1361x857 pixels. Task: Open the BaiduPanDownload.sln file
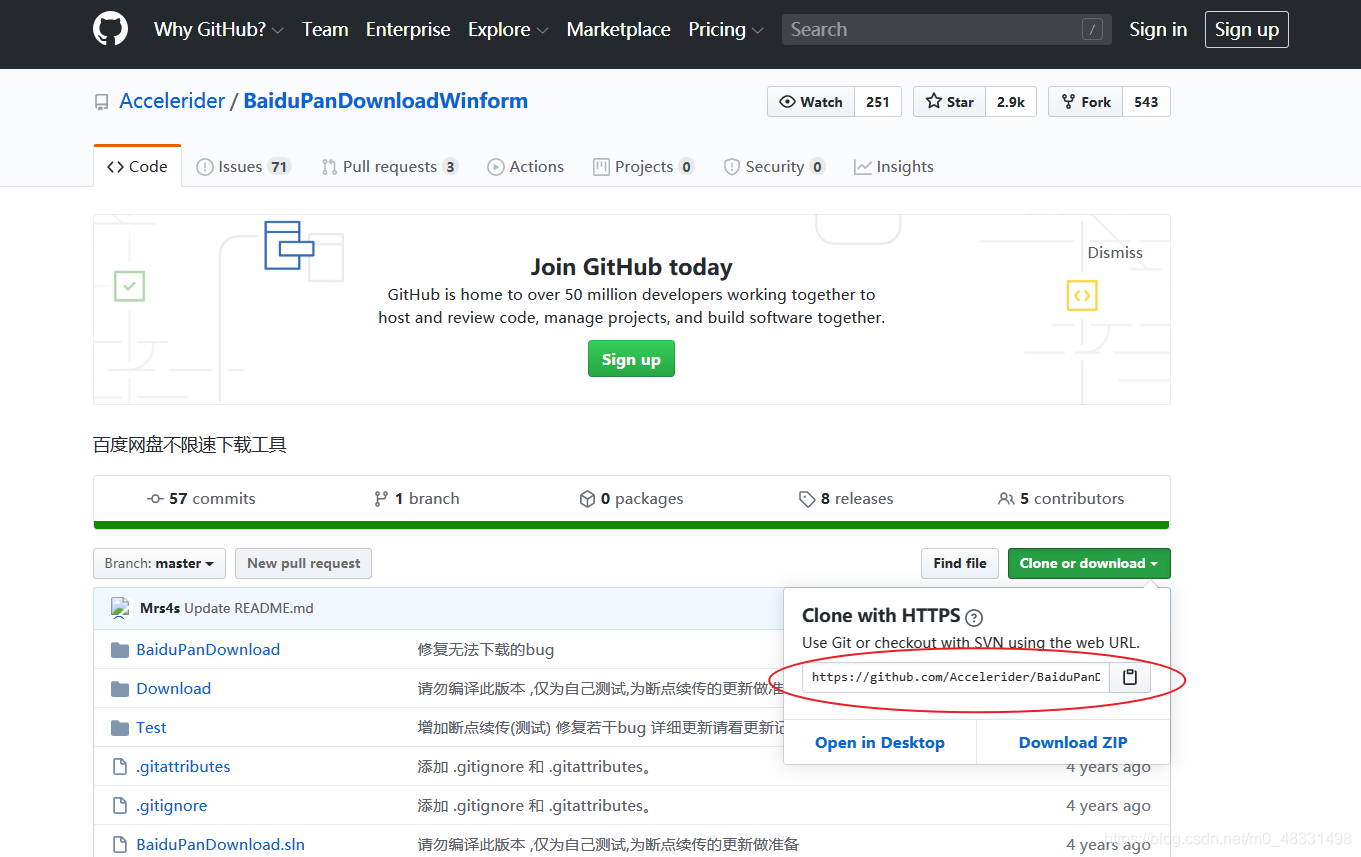coord(220,845)
